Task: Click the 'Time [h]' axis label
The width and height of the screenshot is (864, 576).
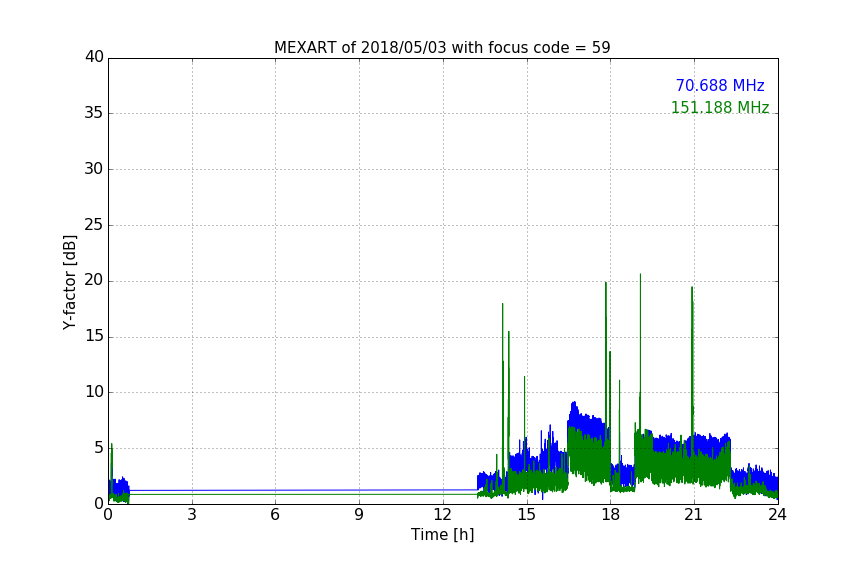Action: (x=442, y=535)
